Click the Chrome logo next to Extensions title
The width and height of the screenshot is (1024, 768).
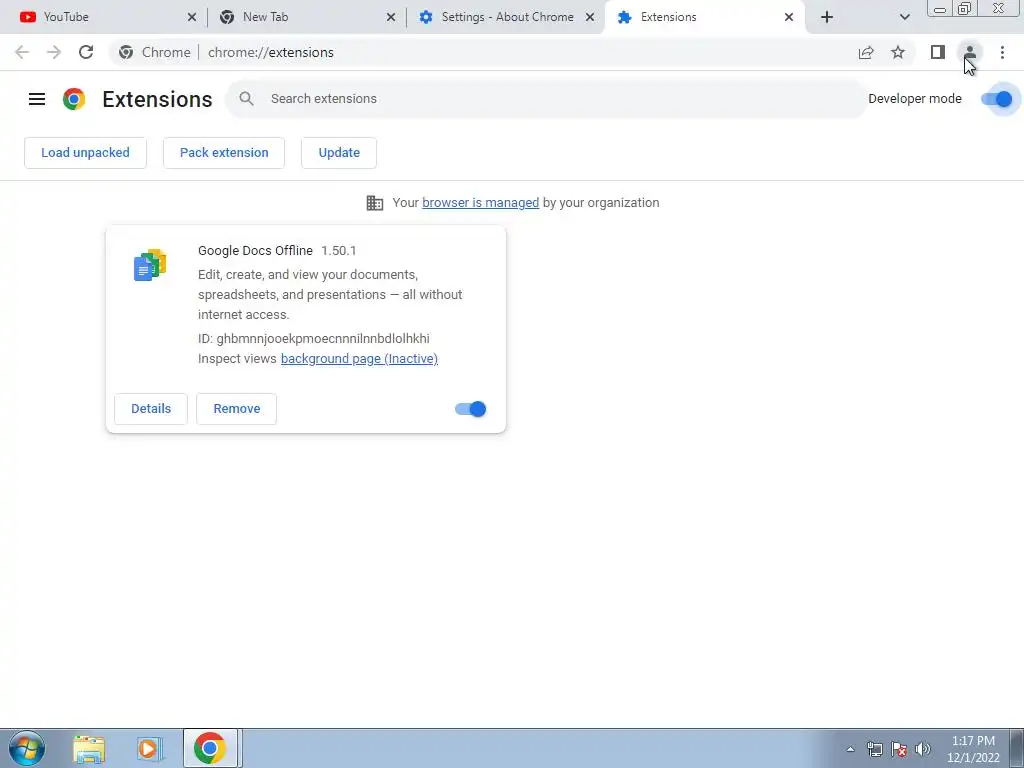tap(74, 99)
